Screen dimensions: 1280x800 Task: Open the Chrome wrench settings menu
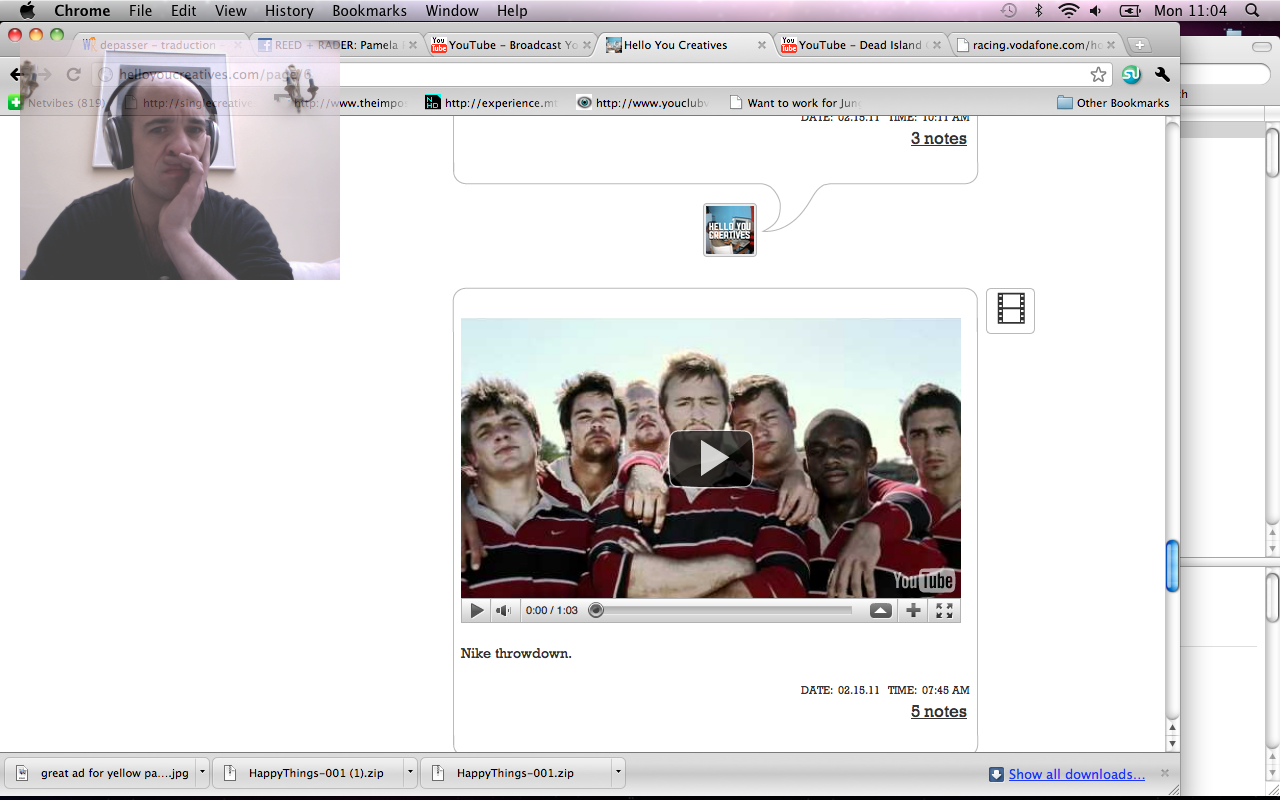[1162, 75]
